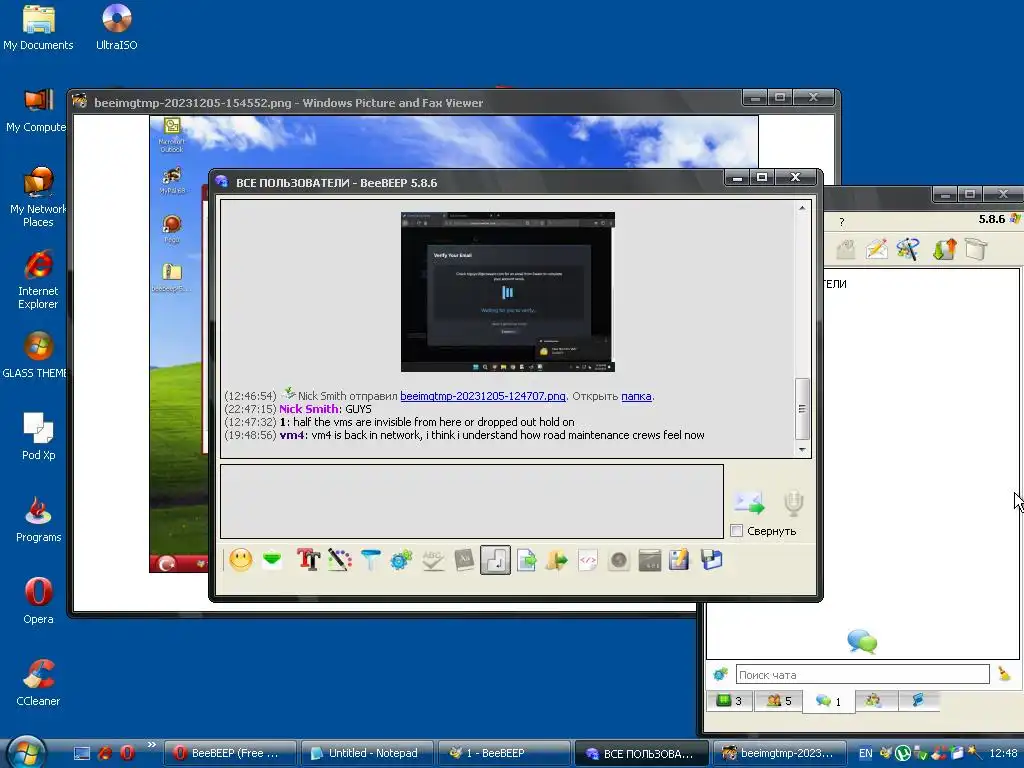Image resolution: width=1024 pixels, height=768 pixels.
Task: Open the My Documents desktop icon
Action: (x=39, y=27)
